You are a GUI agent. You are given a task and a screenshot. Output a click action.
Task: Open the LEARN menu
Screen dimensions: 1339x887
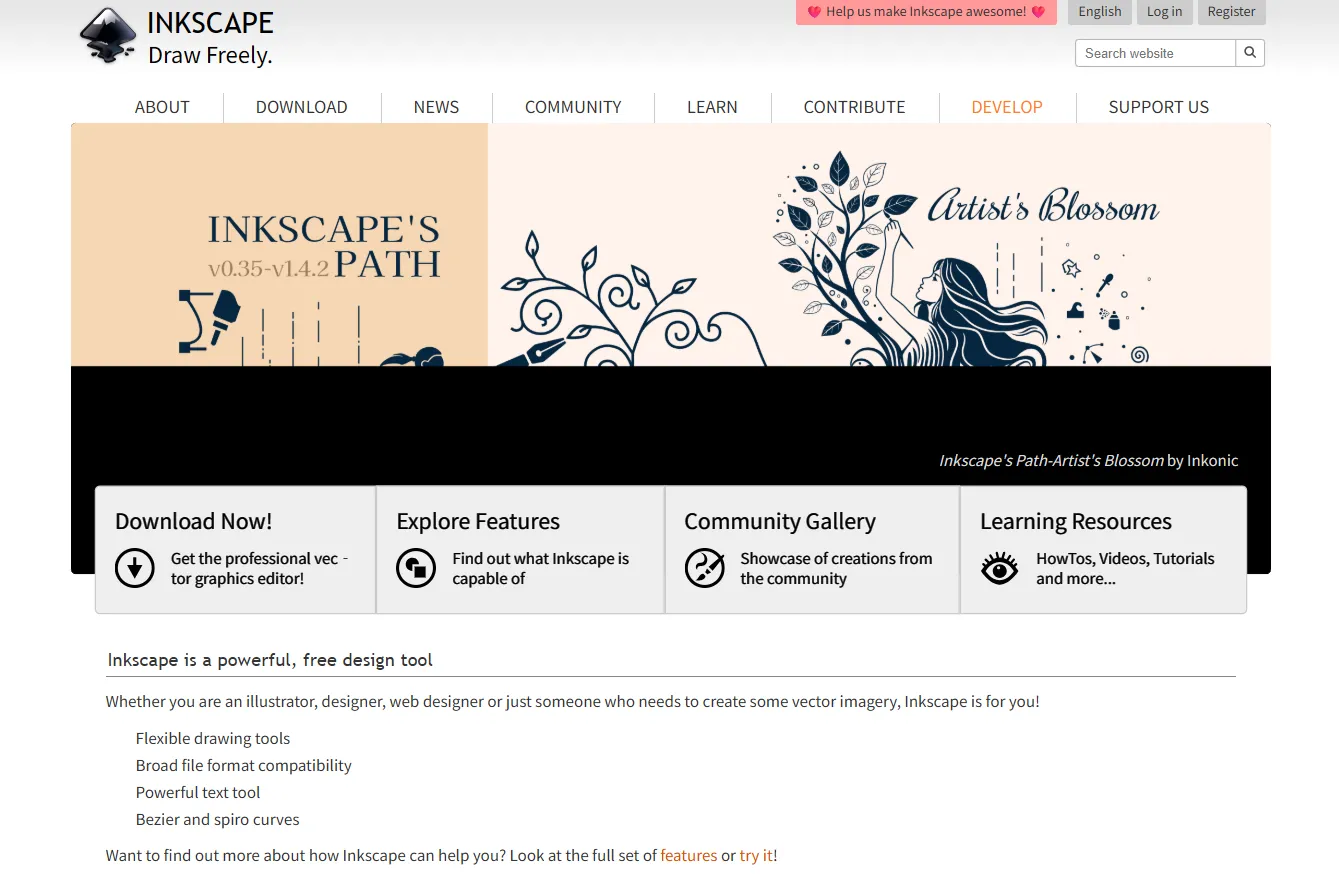click(x=712, y=107)
